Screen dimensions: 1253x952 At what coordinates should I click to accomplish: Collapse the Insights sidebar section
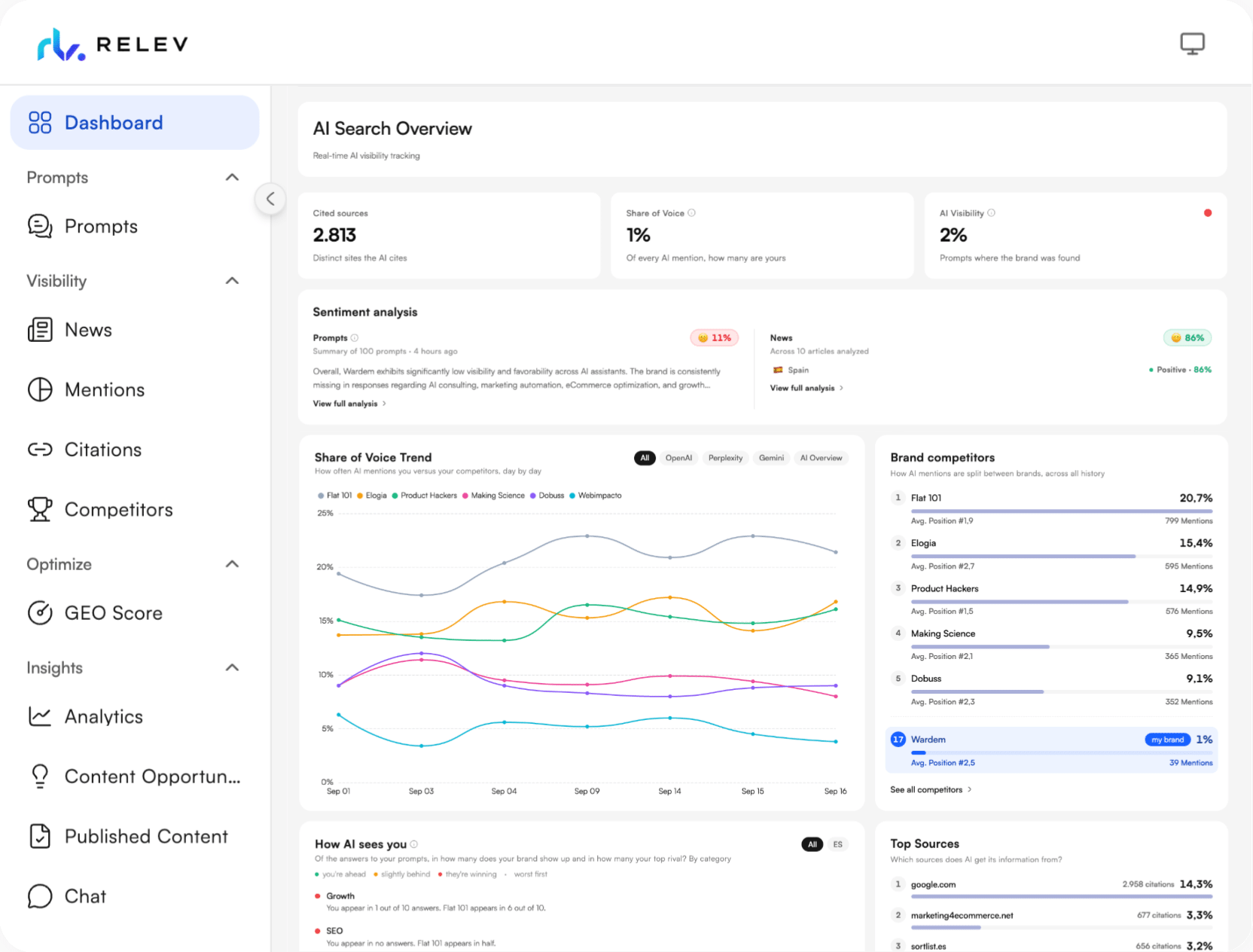pyautogui.click(x=232, y=667)
